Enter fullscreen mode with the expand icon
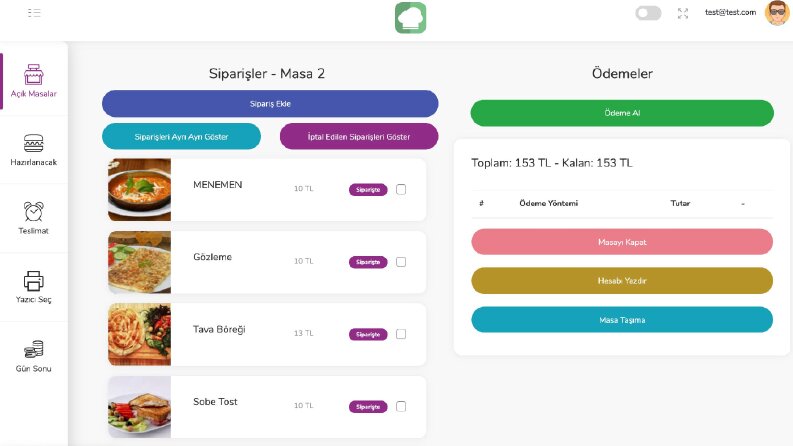 point(683,13)
